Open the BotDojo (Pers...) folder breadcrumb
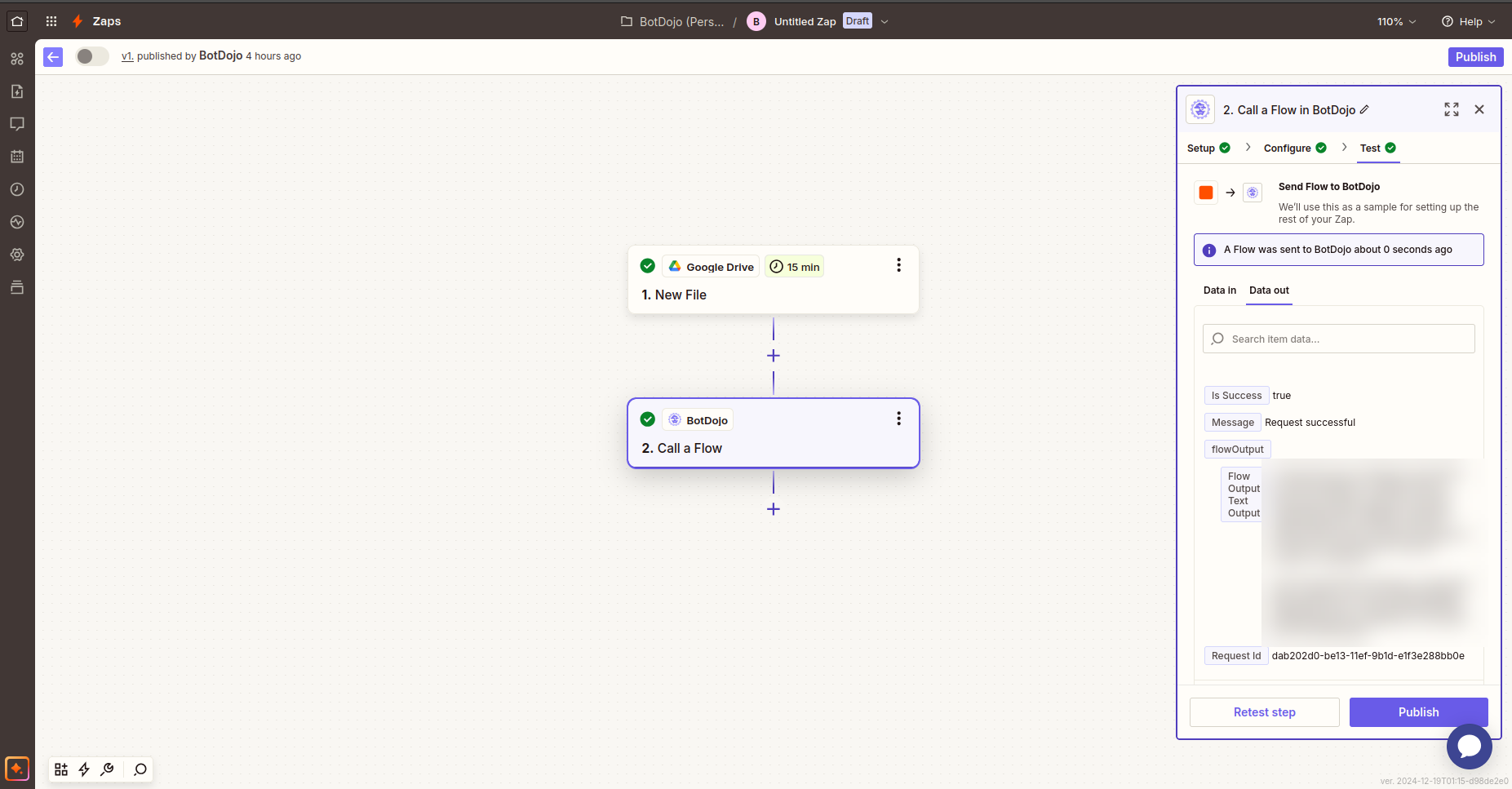This screenshot has width=1512, height=789. point(681,22)
